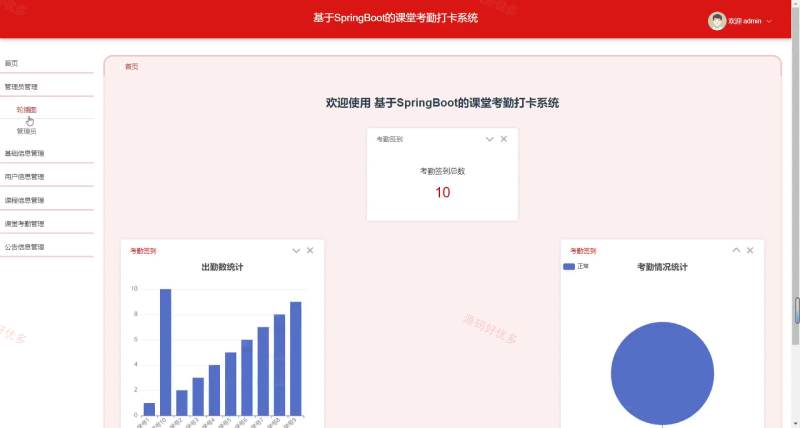
Task: Click the 考勤签到 header of pie chart card
Action: [x=583, y=251]
